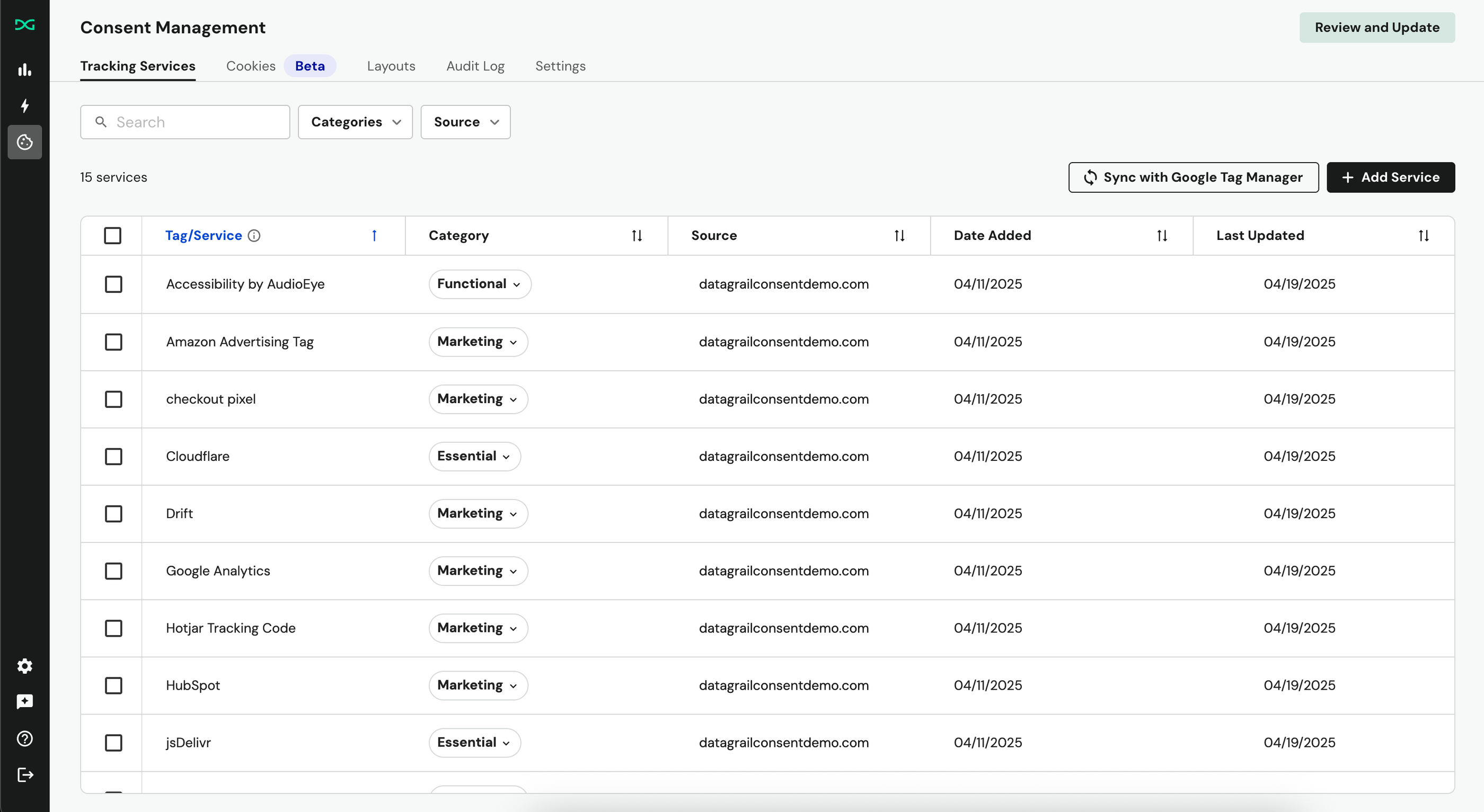1484x812 pixels.
Task: Open Google Analytics category dropdown
Action: click(x=478, y=572)
